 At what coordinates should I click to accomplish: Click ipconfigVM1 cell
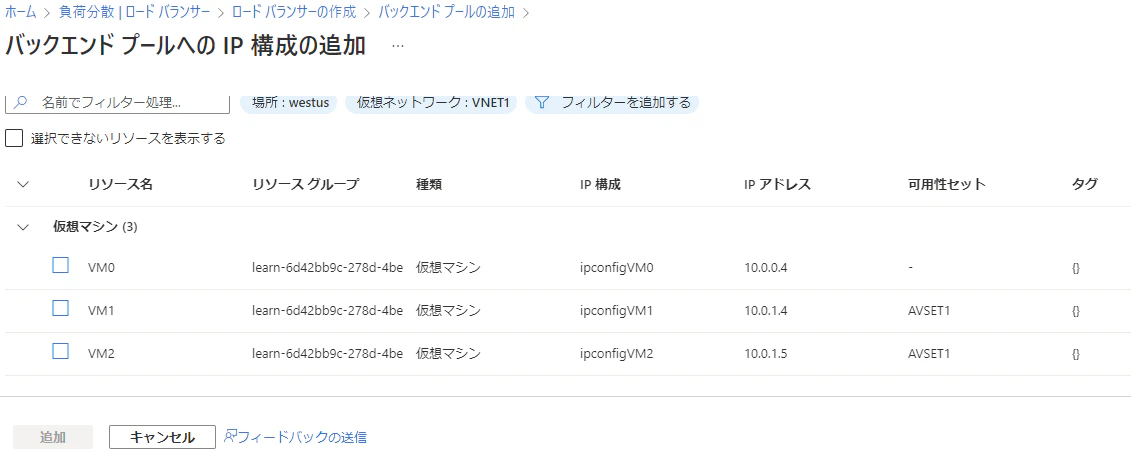click(x=617, y=311)
